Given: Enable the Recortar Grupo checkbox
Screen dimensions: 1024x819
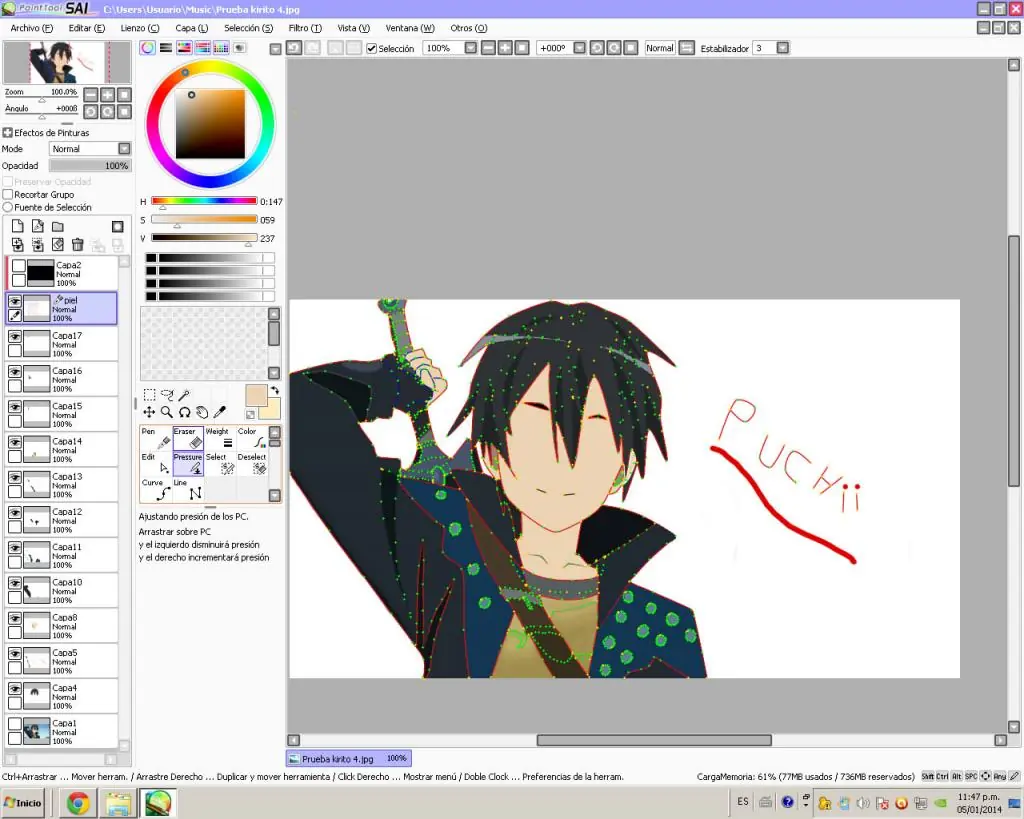Looking at the screenshot, I should point(8,195).
